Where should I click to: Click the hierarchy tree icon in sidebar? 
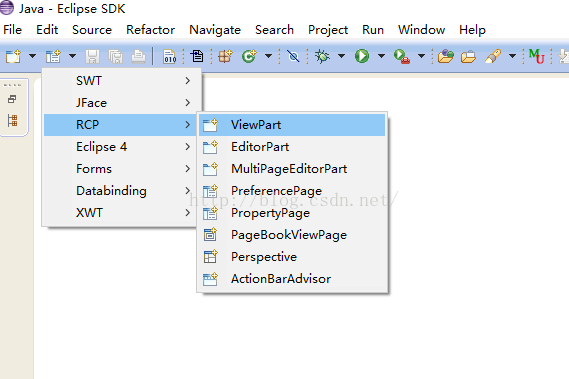[13, 121]
